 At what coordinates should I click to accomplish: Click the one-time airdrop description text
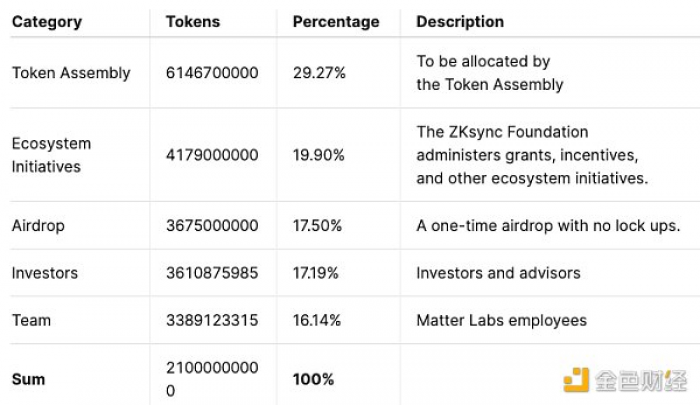[548, 225]
